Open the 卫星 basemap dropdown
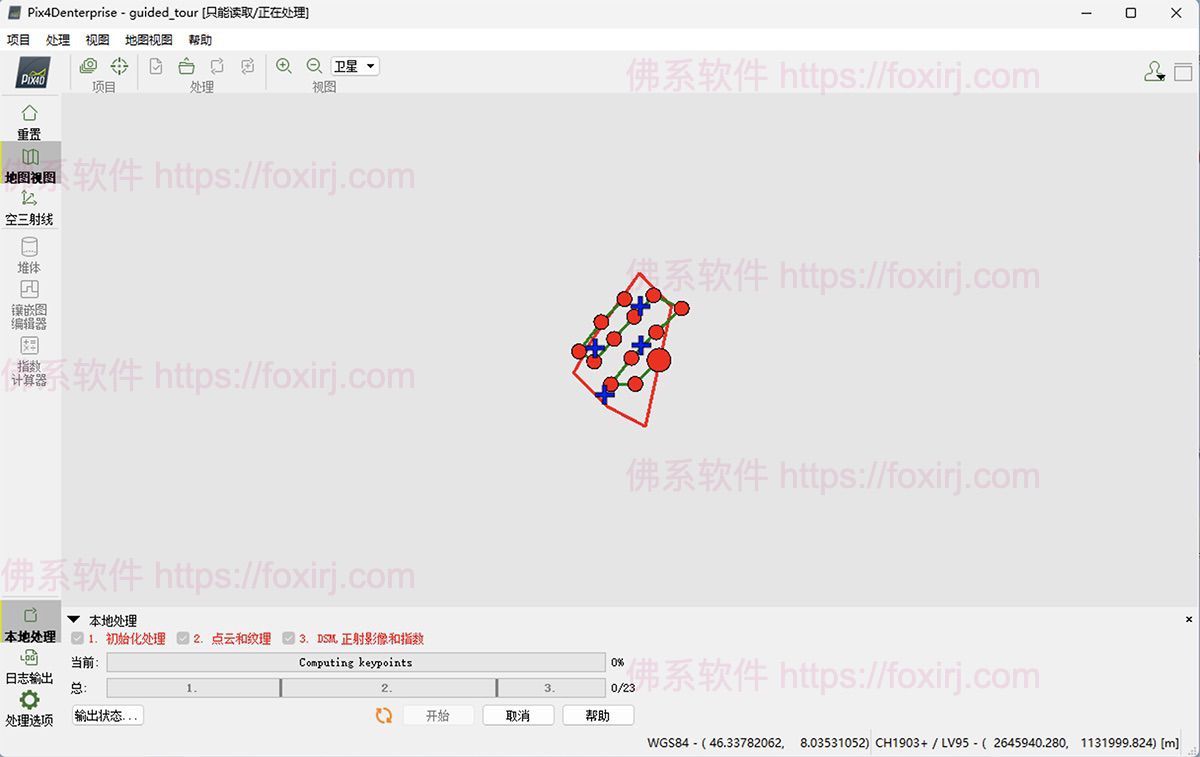This screenshot has width=1200, height=757. coord(355,66)
